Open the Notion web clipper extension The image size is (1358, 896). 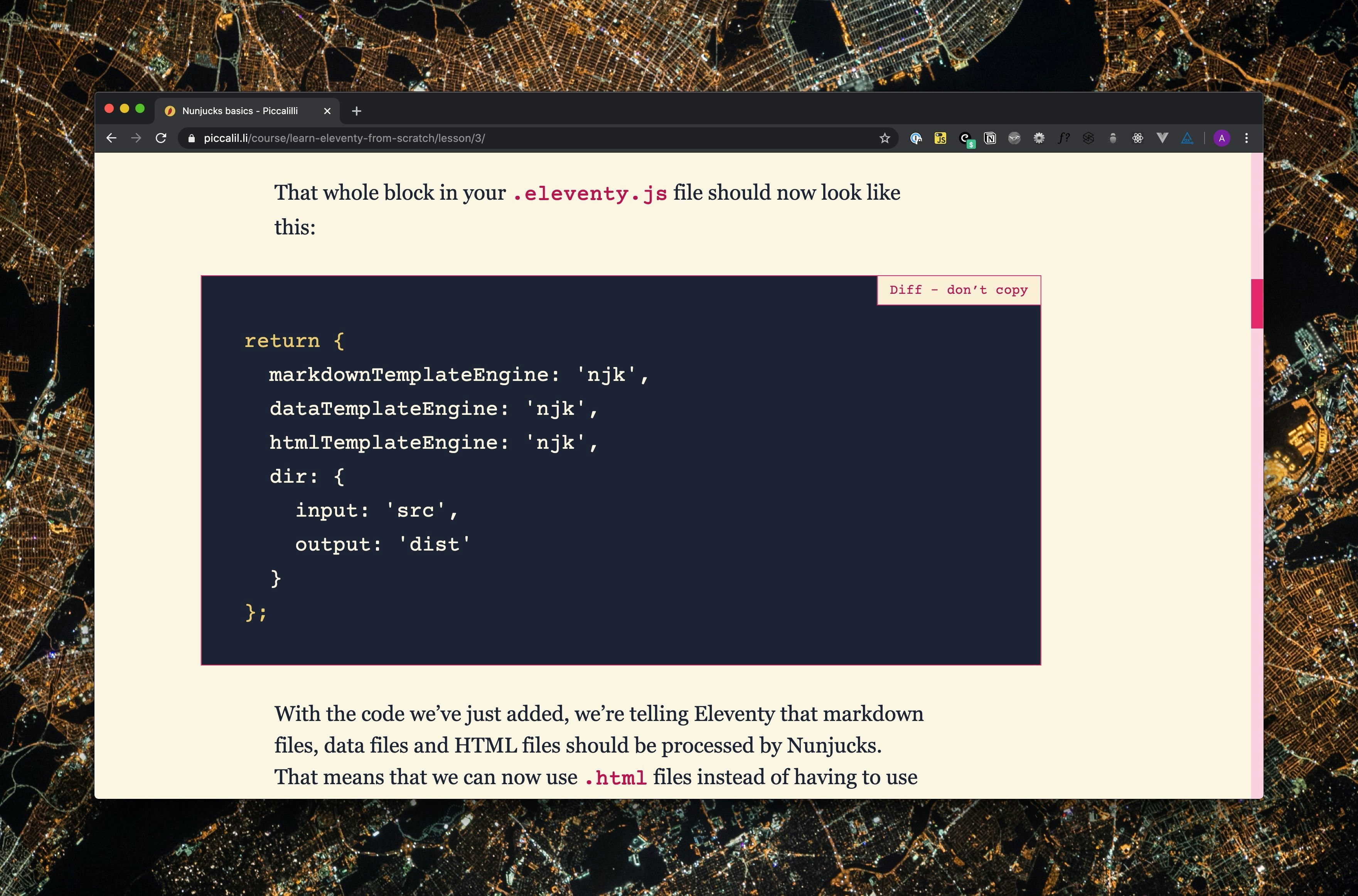coord(990,138)
